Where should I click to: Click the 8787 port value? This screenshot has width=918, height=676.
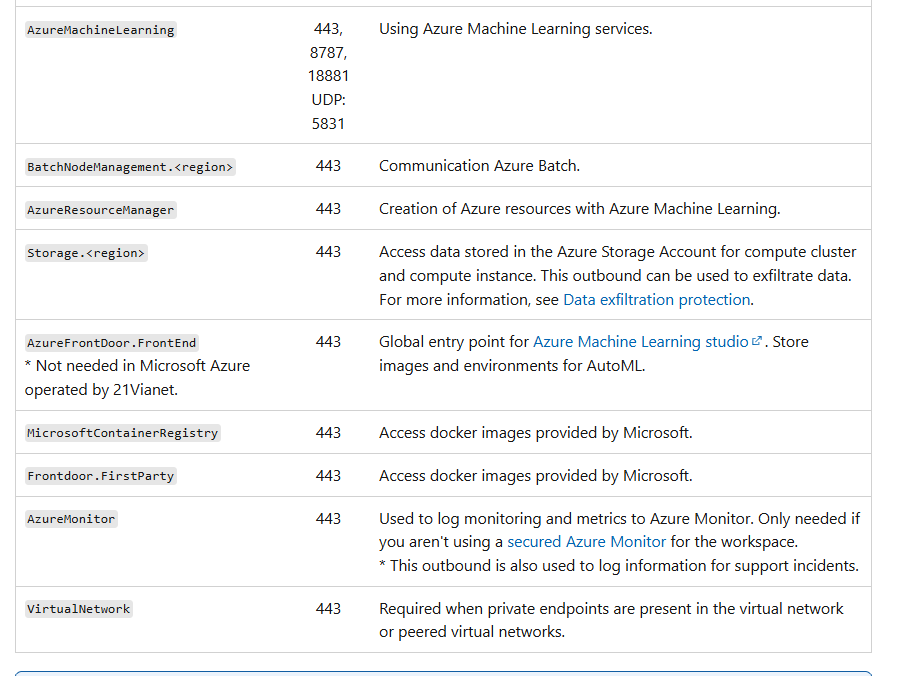(328, 53)
